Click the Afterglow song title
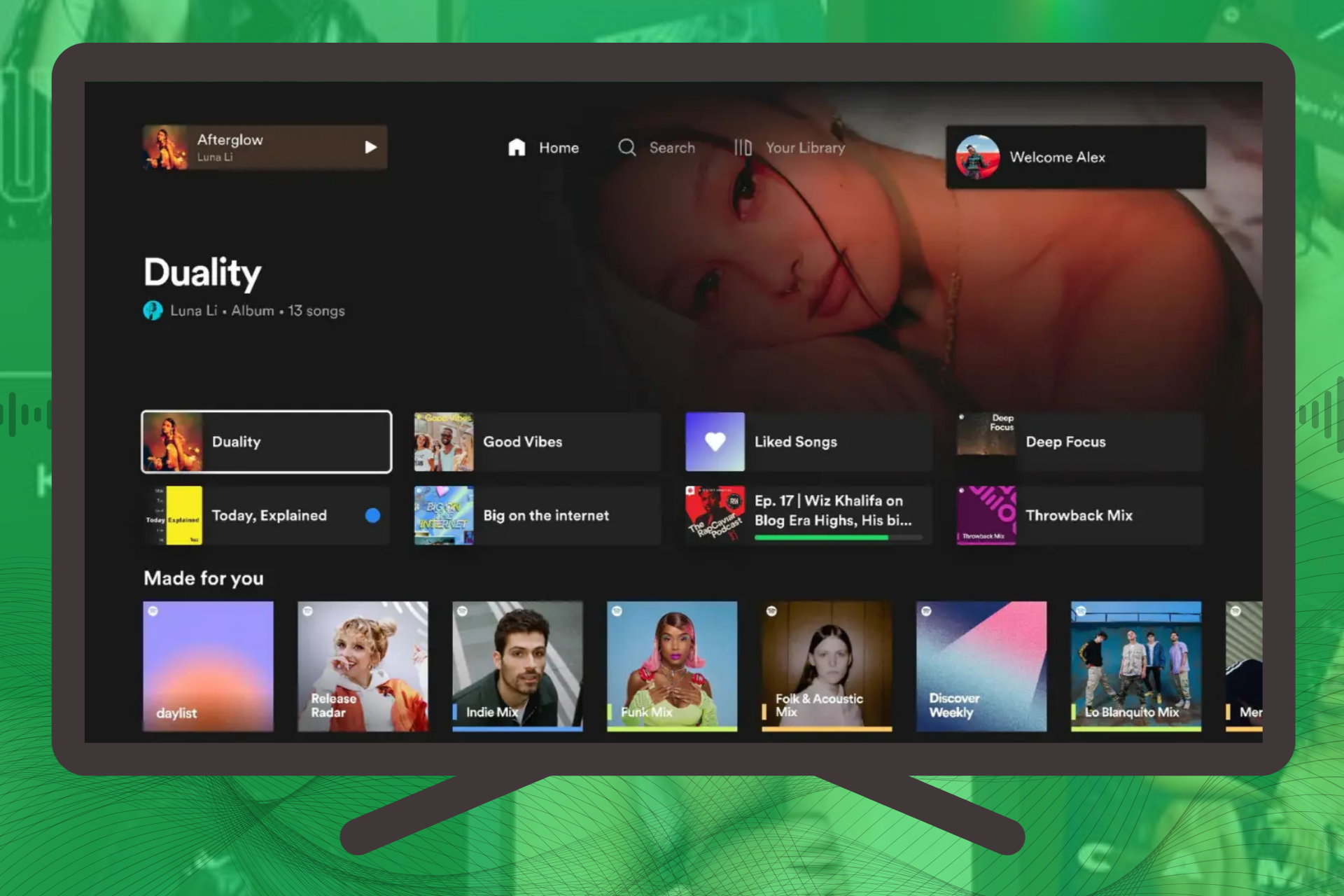The width and height of the screenshot is (1344, 896). click(230, 139)
